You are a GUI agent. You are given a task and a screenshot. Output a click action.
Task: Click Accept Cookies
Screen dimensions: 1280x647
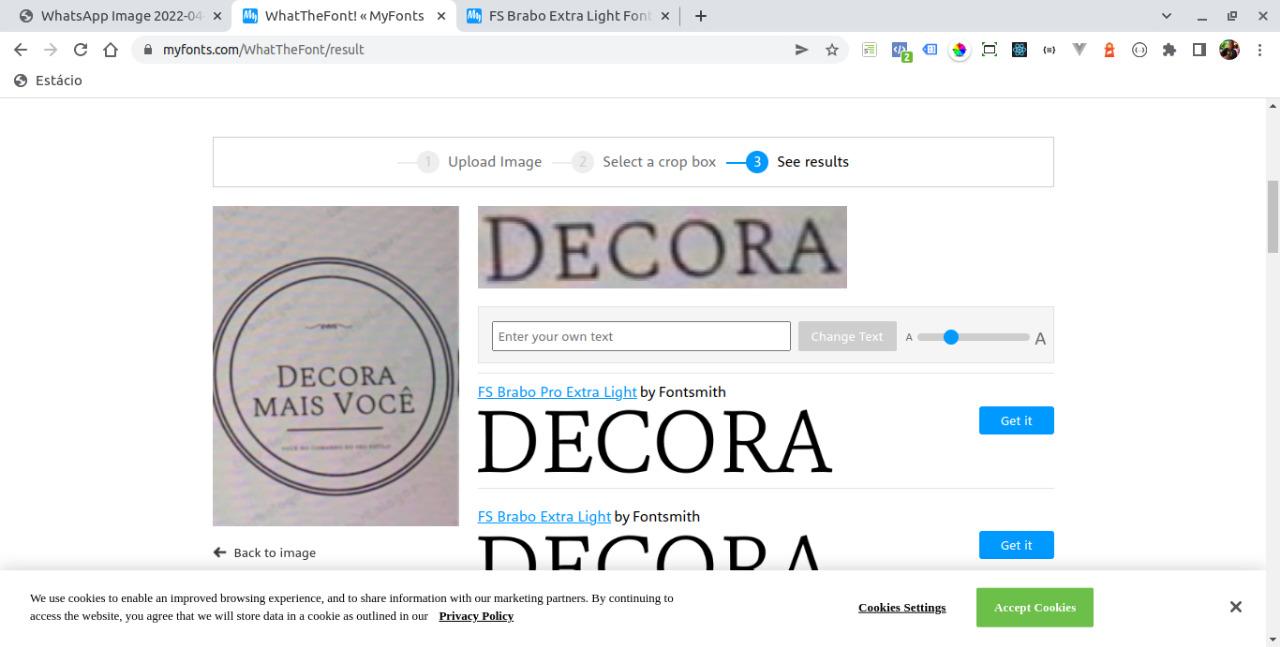click(x=1034, y=607)
